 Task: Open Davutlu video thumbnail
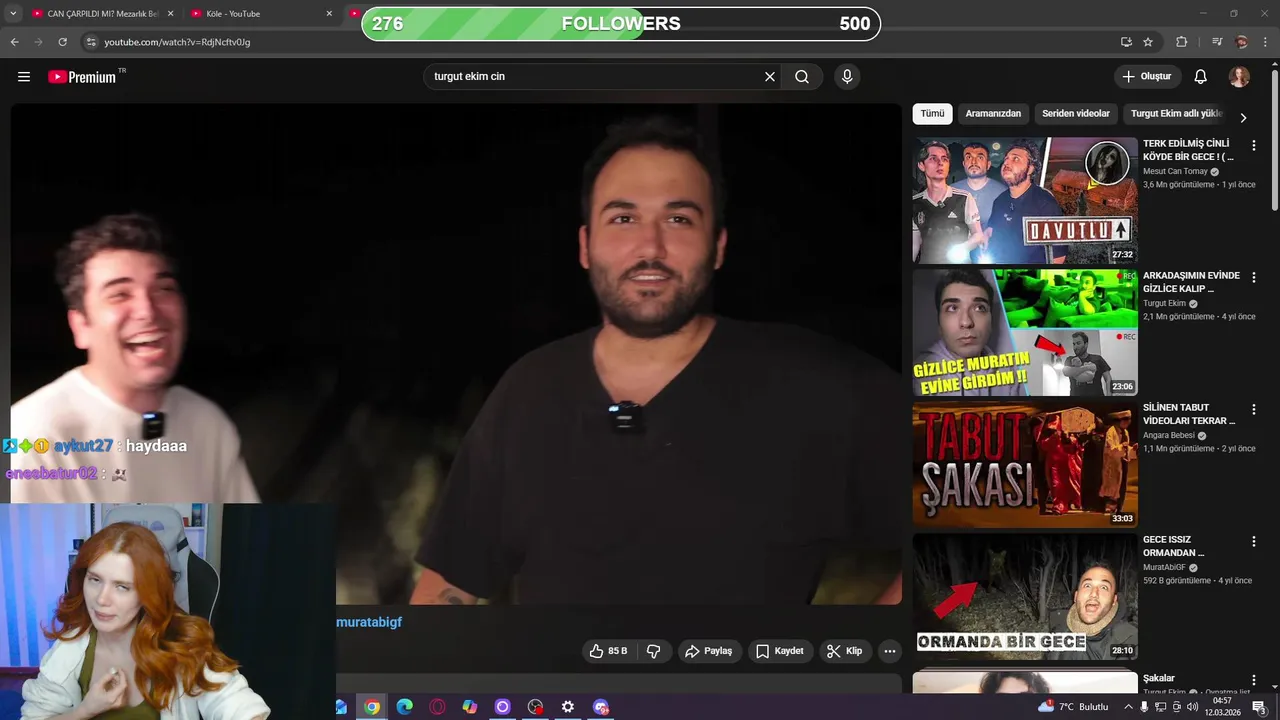click(x=1025, y=200)
